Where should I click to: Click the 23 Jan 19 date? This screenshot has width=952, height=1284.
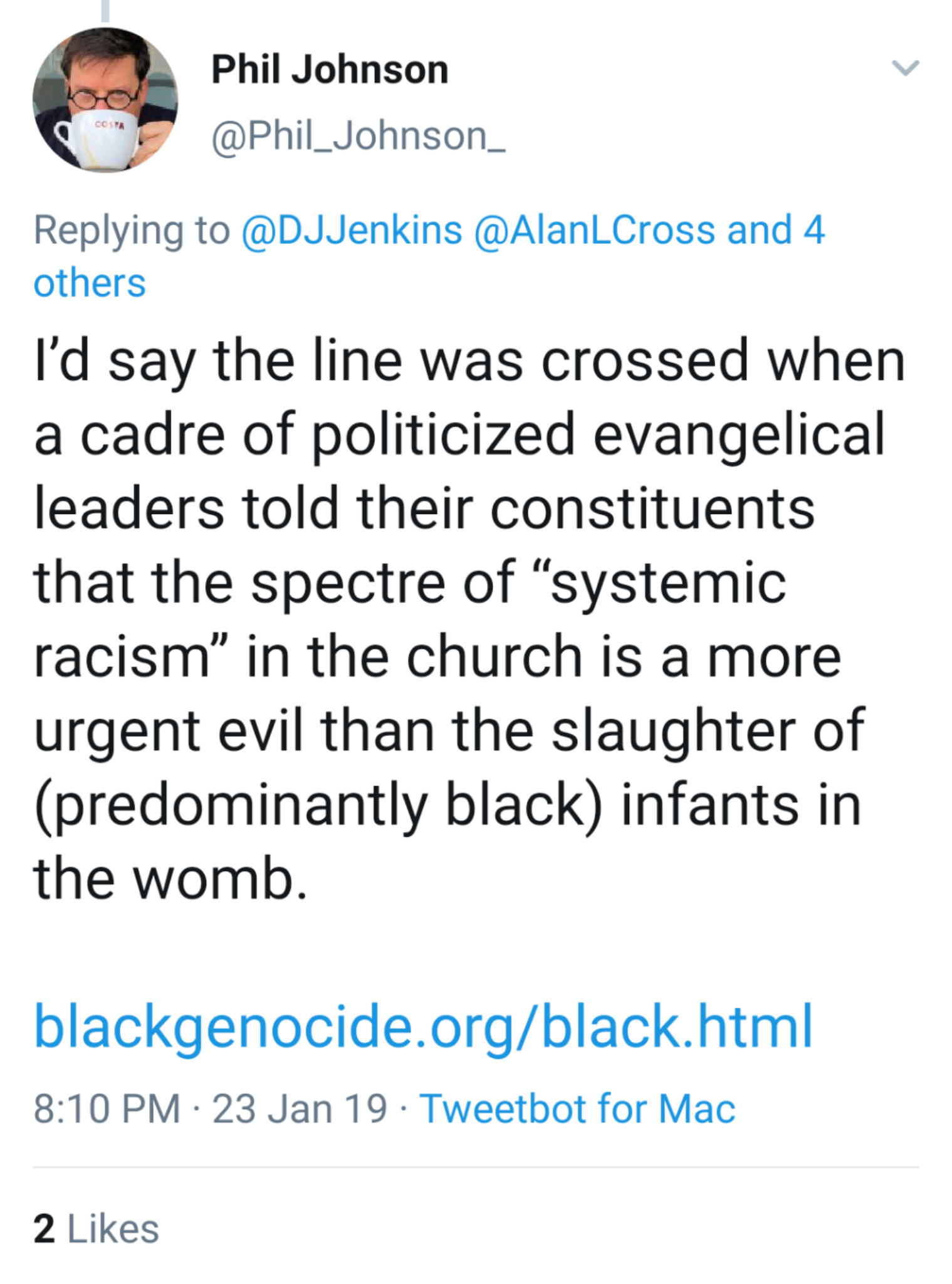tap(300, 1109)
